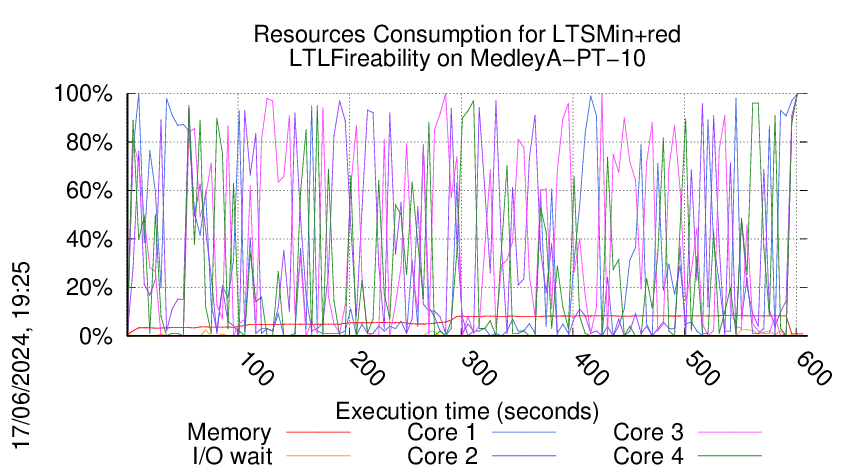Click the green Core 4 legend line sample
This screenshot has height=475, width=850.
pos(730,456)
